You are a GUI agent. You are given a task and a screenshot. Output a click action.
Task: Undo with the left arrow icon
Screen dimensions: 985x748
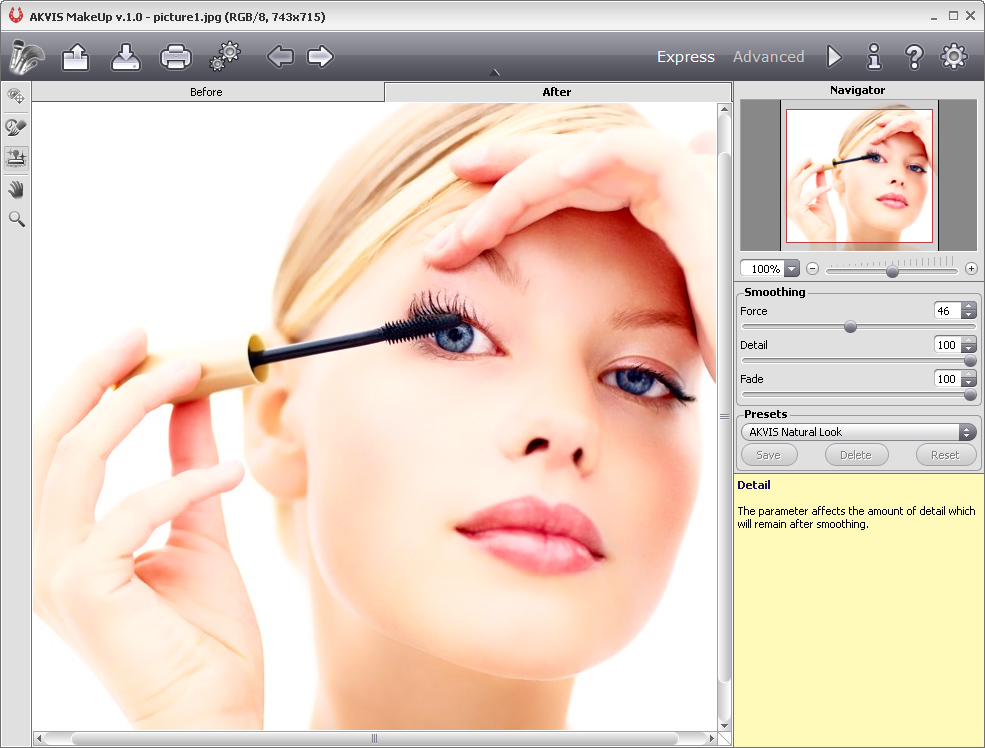[280, 57]
